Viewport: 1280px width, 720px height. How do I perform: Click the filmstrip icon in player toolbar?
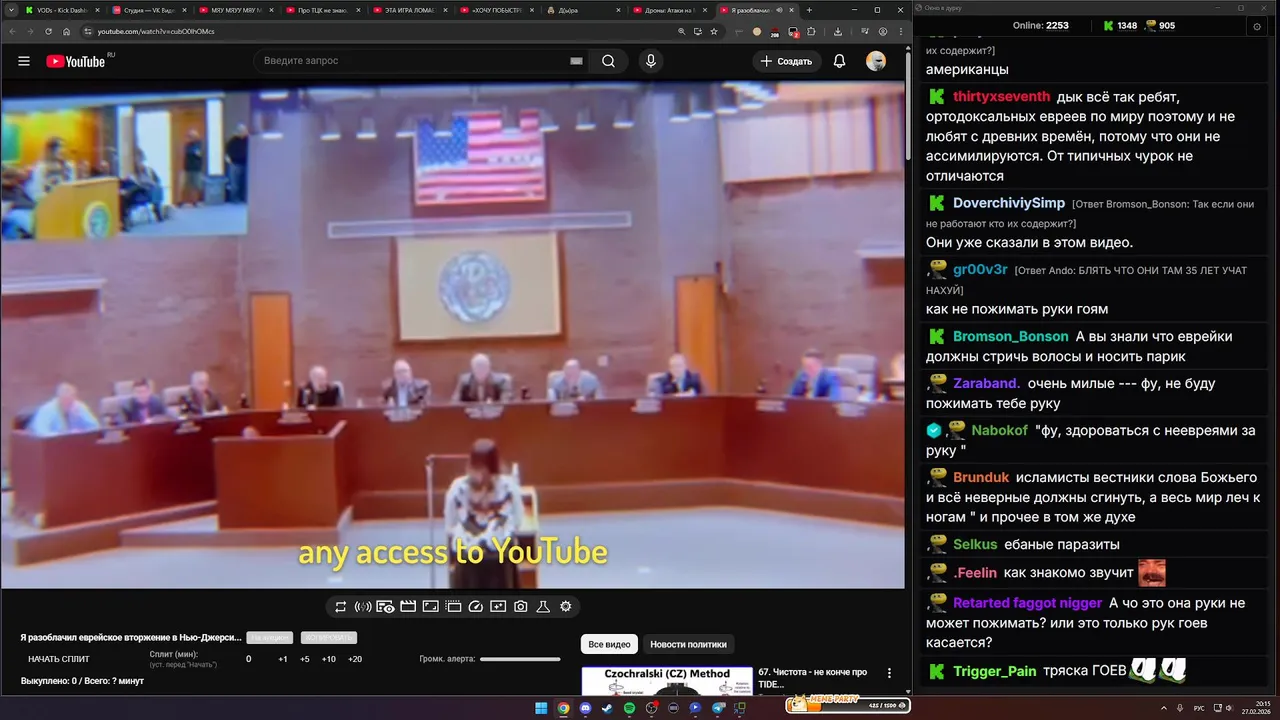[453, 606]
